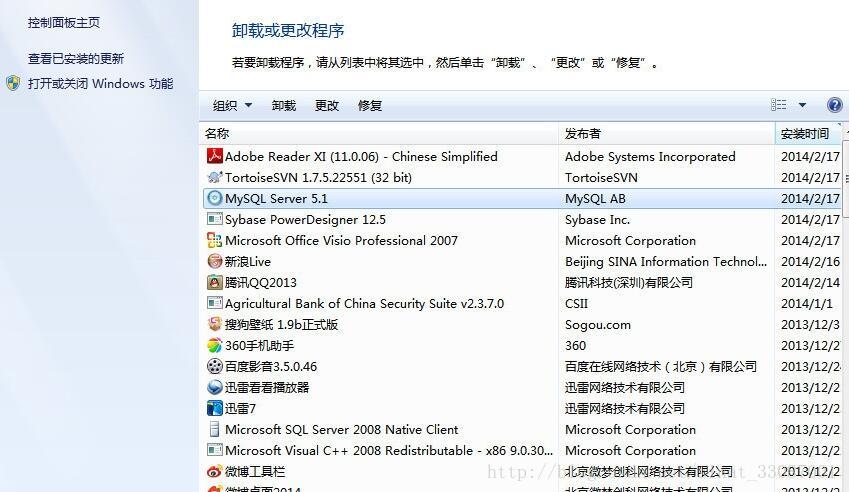Viewport: 849px width, 492px height.
Task: Click the 修复 toolbar button
Action: (370, 105)
